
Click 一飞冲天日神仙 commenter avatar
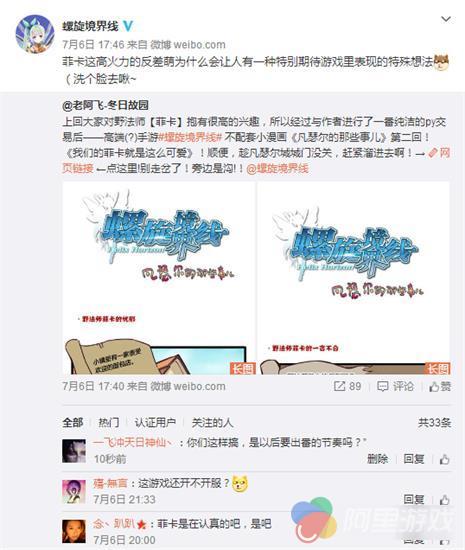pyautogui.click(x=74, y=451)
